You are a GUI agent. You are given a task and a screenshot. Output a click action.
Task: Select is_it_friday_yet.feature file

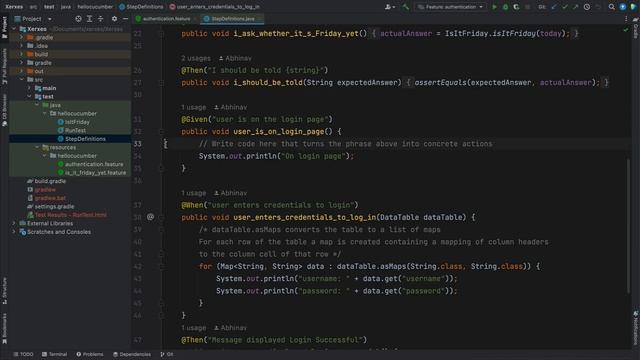[x=92, y=173]
